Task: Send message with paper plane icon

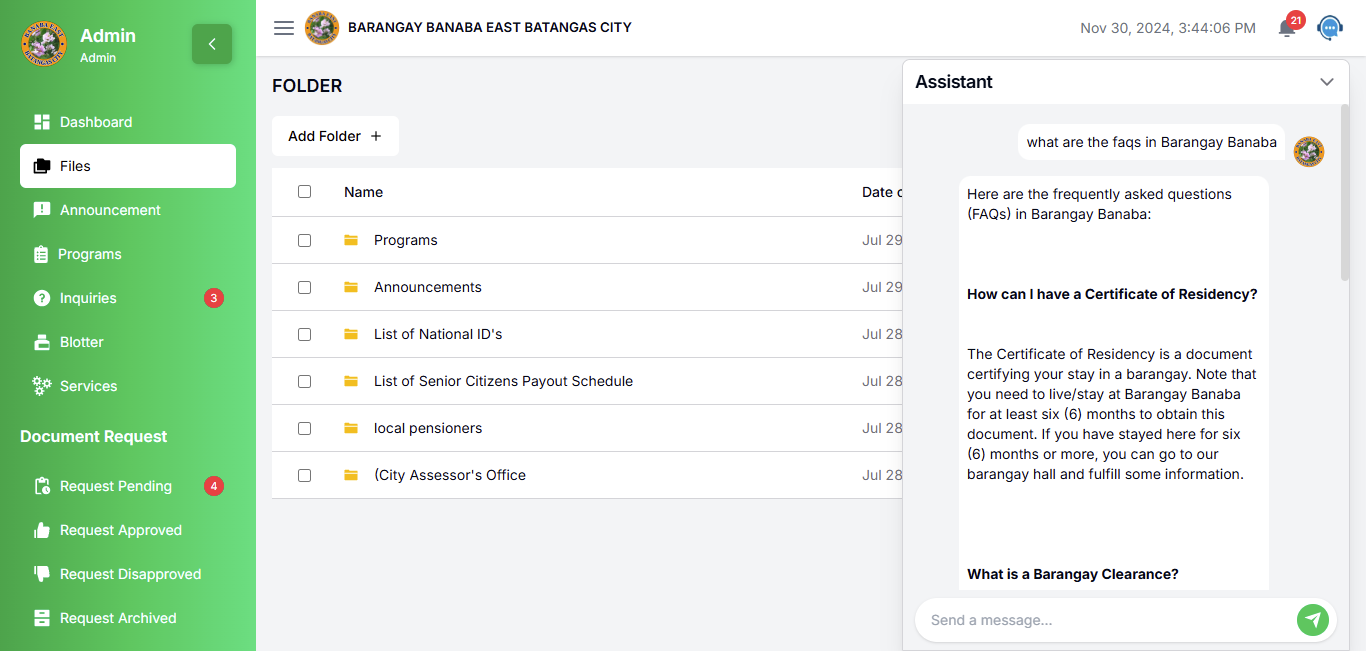Action: [1313, 620]
